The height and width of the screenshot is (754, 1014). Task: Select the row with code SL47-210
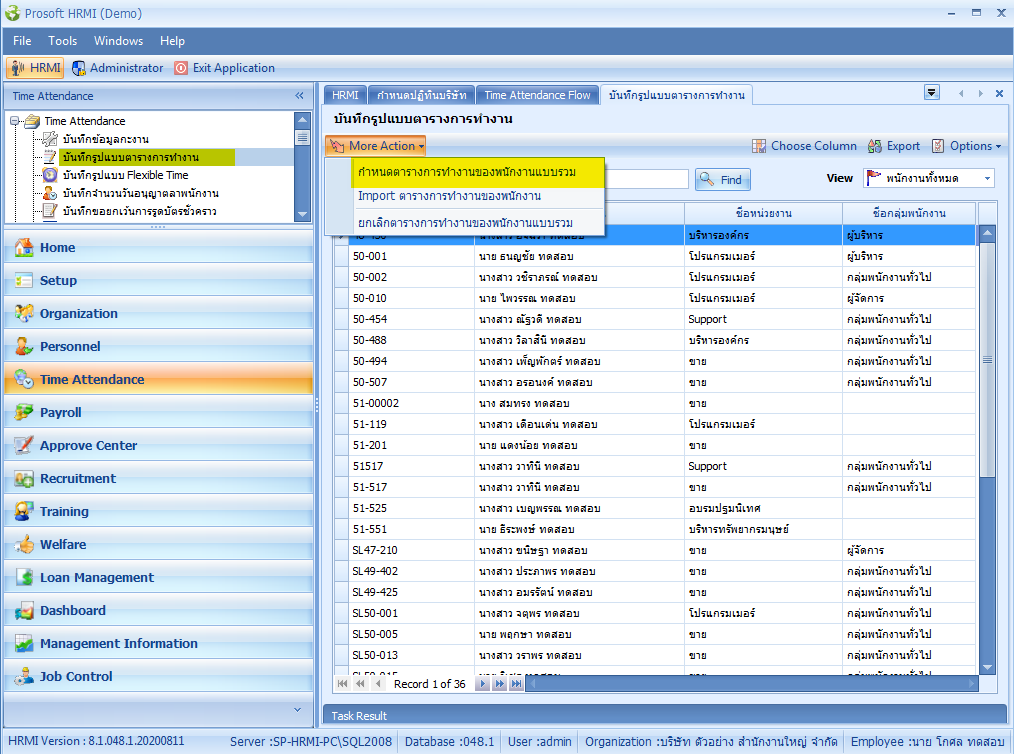[654, 550]
